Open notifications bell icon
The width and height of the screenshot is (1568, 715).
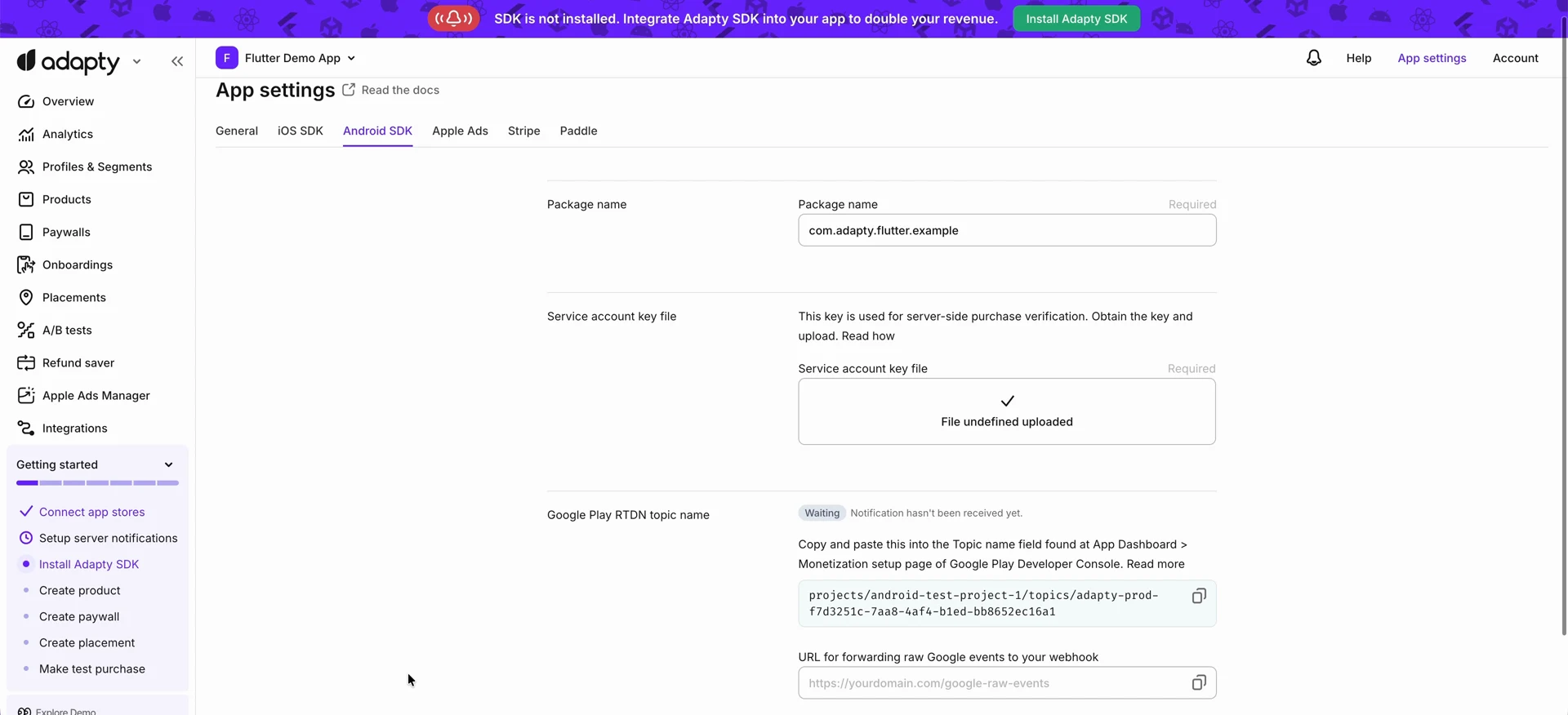click(x=1313, y=58)
